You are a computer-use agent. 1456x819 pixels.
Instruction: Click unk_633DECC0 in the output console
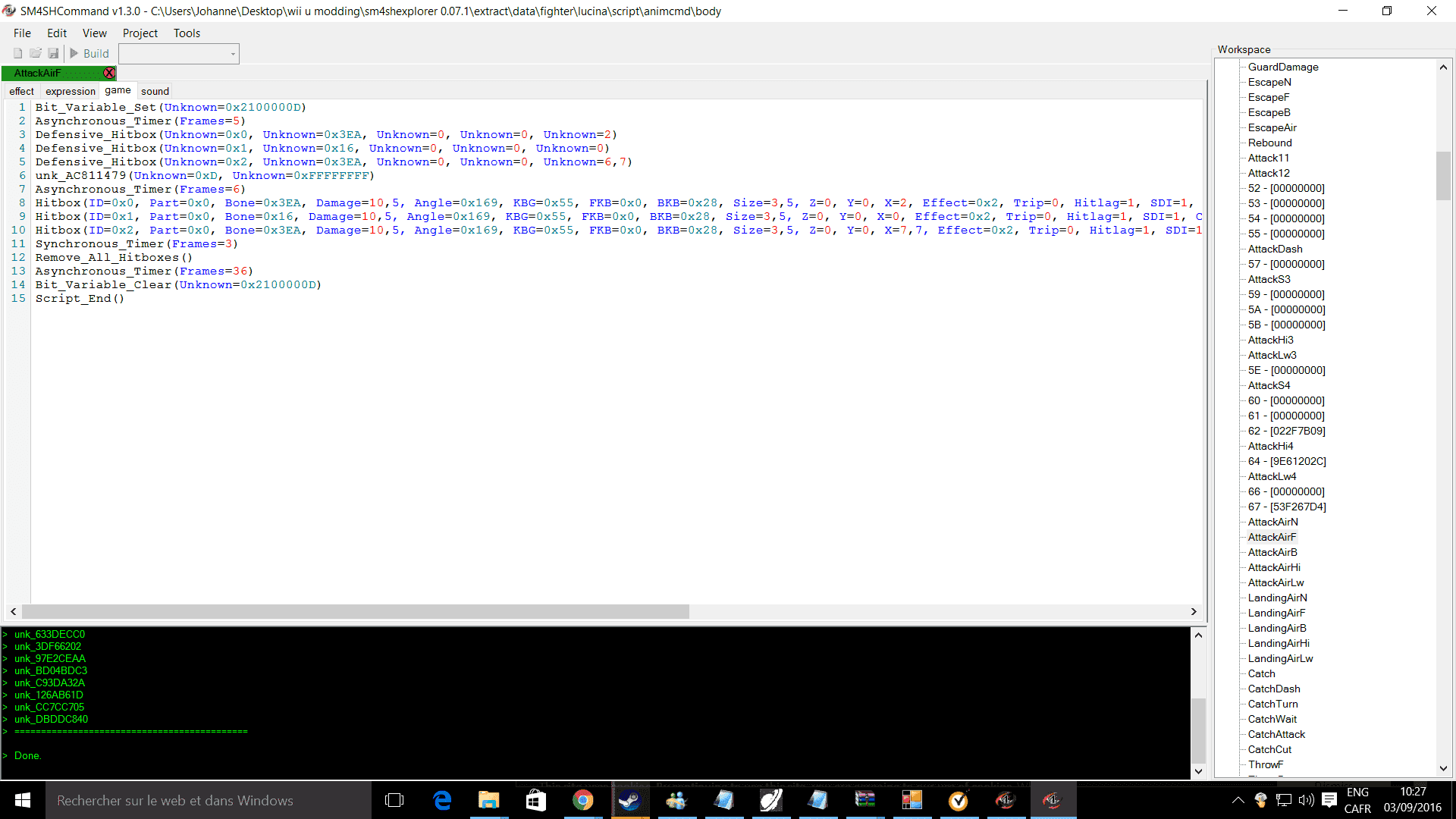[49, 634]
